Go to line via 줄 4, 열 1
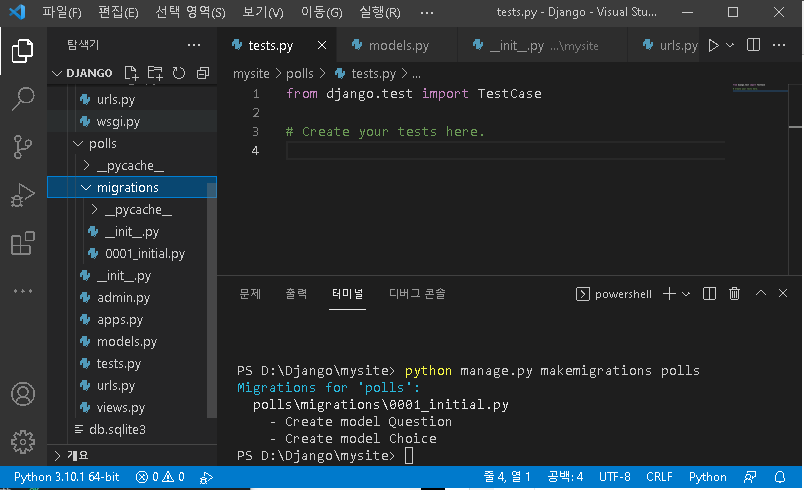 pos(507,477)
